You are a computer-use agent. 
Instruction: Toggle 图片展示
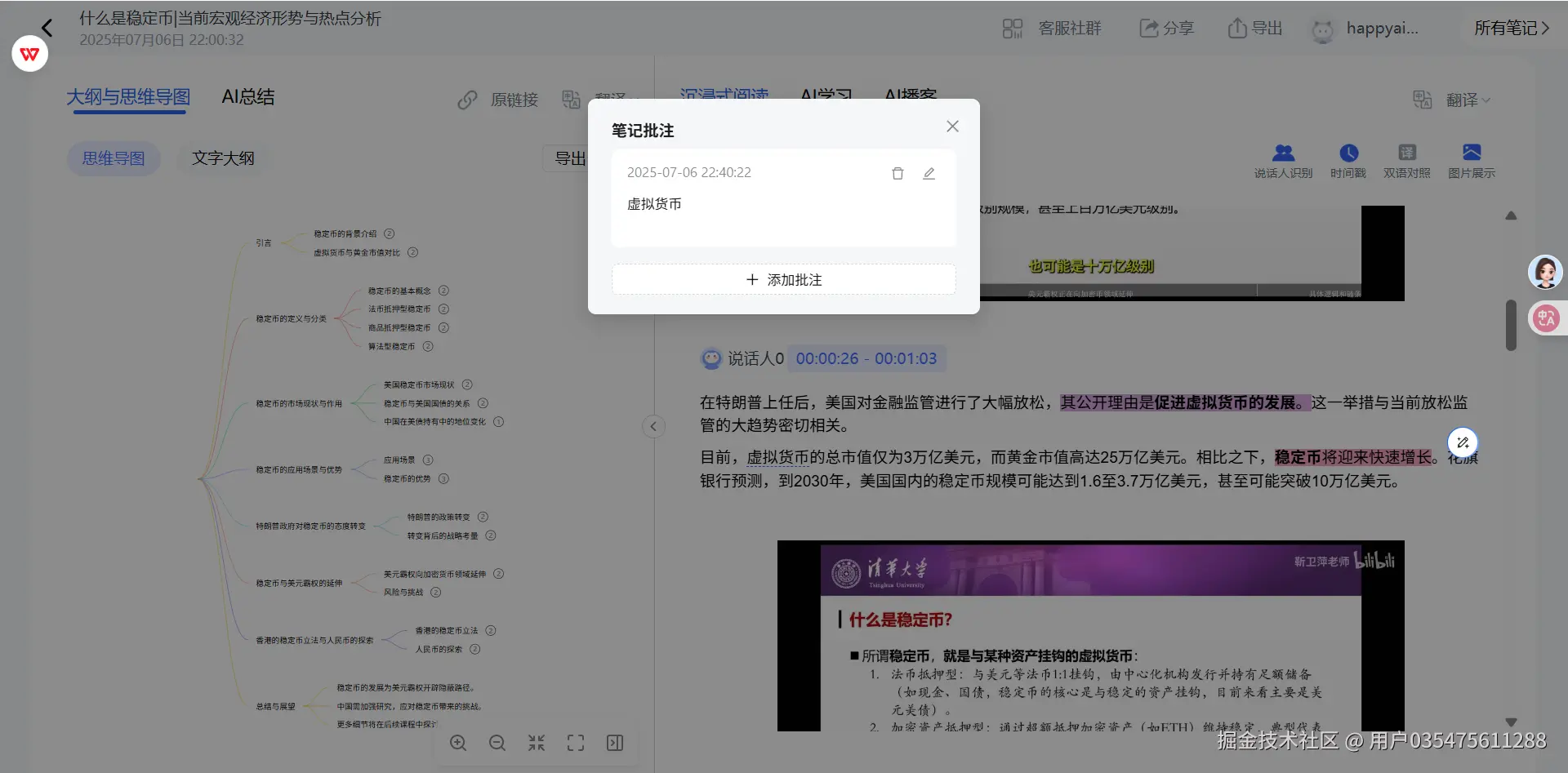pos(1472,161)
